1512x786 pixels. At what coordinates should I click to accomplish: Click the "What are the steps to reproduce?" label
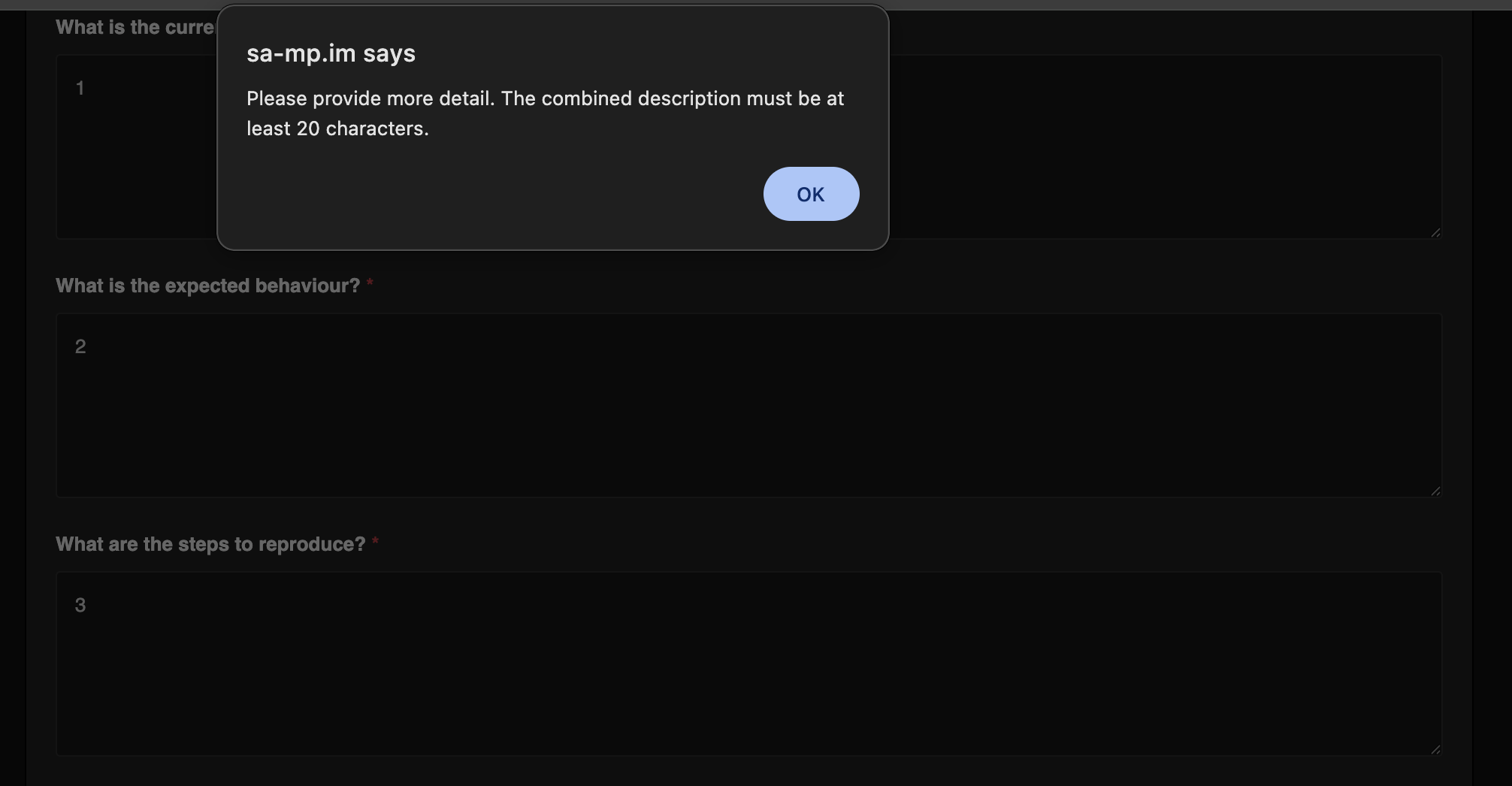point(210,545)
